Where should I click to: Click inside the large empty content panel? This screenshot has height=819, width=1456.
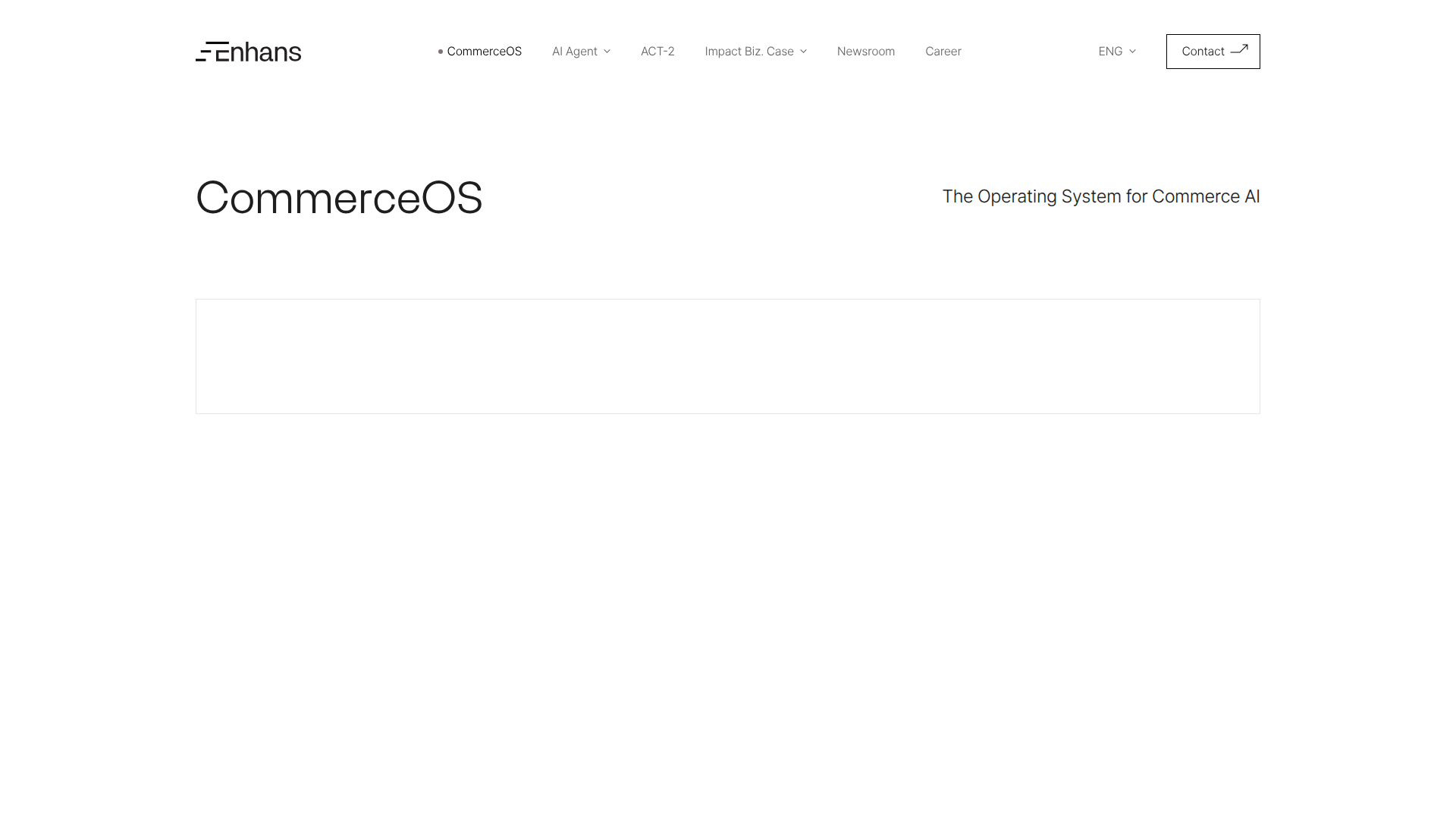[x=727, y=356]
